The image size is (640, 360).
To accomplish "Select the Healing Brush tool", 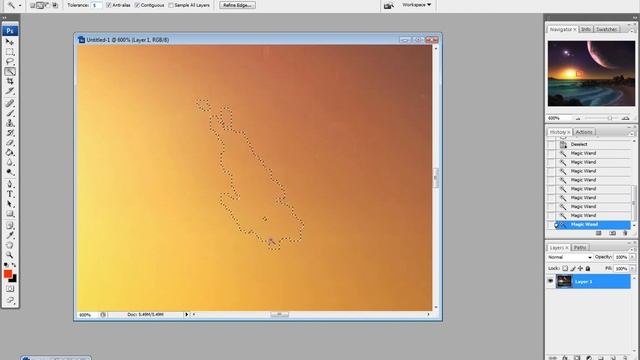I will click(x=10, y=103).
